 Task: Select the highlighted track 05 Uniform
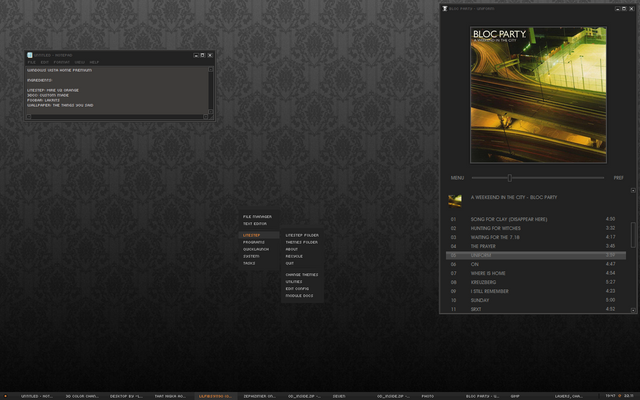pyautogui.click(x=536, y=255)
